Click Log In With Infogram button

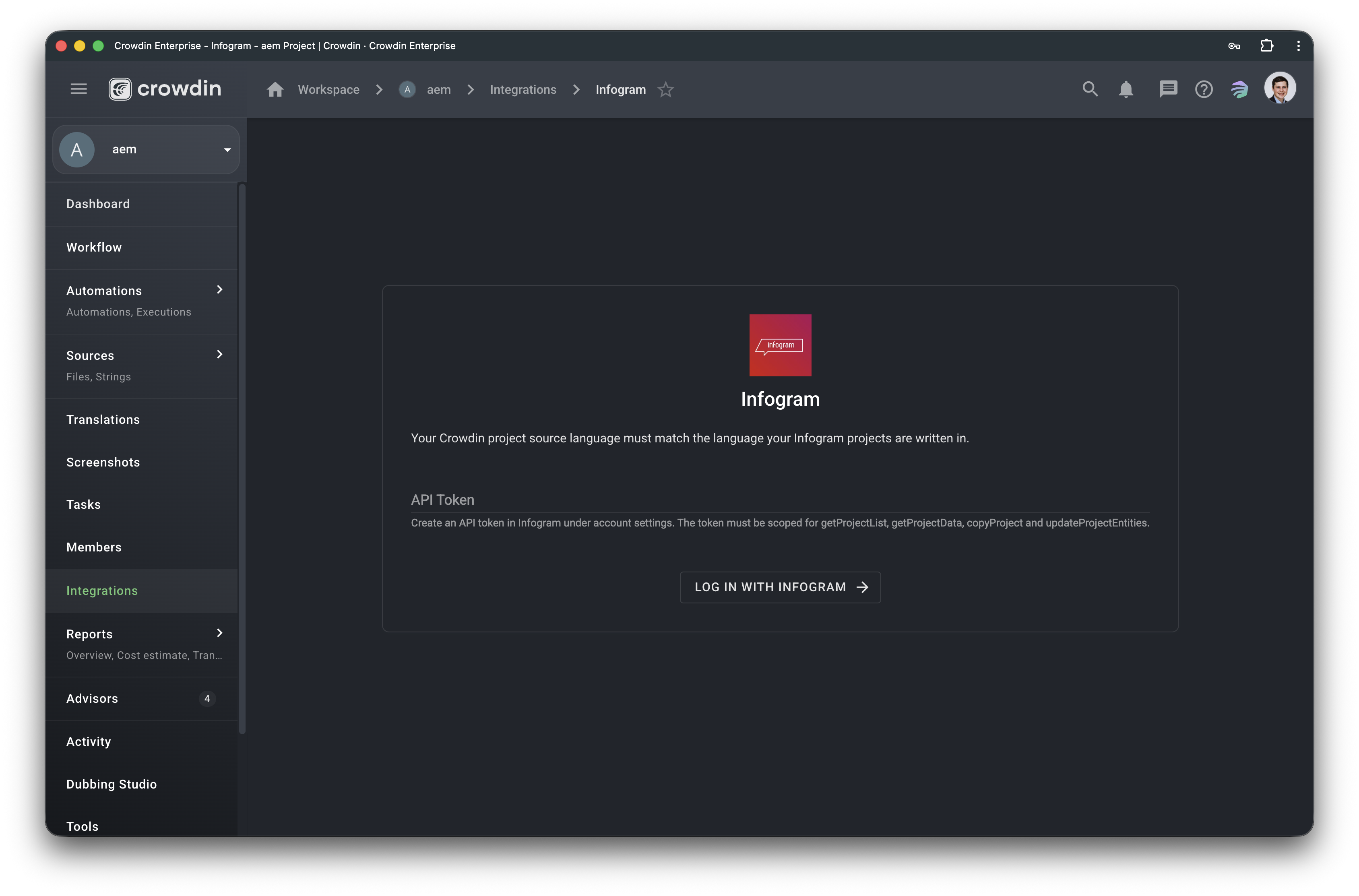pos(780,587)
